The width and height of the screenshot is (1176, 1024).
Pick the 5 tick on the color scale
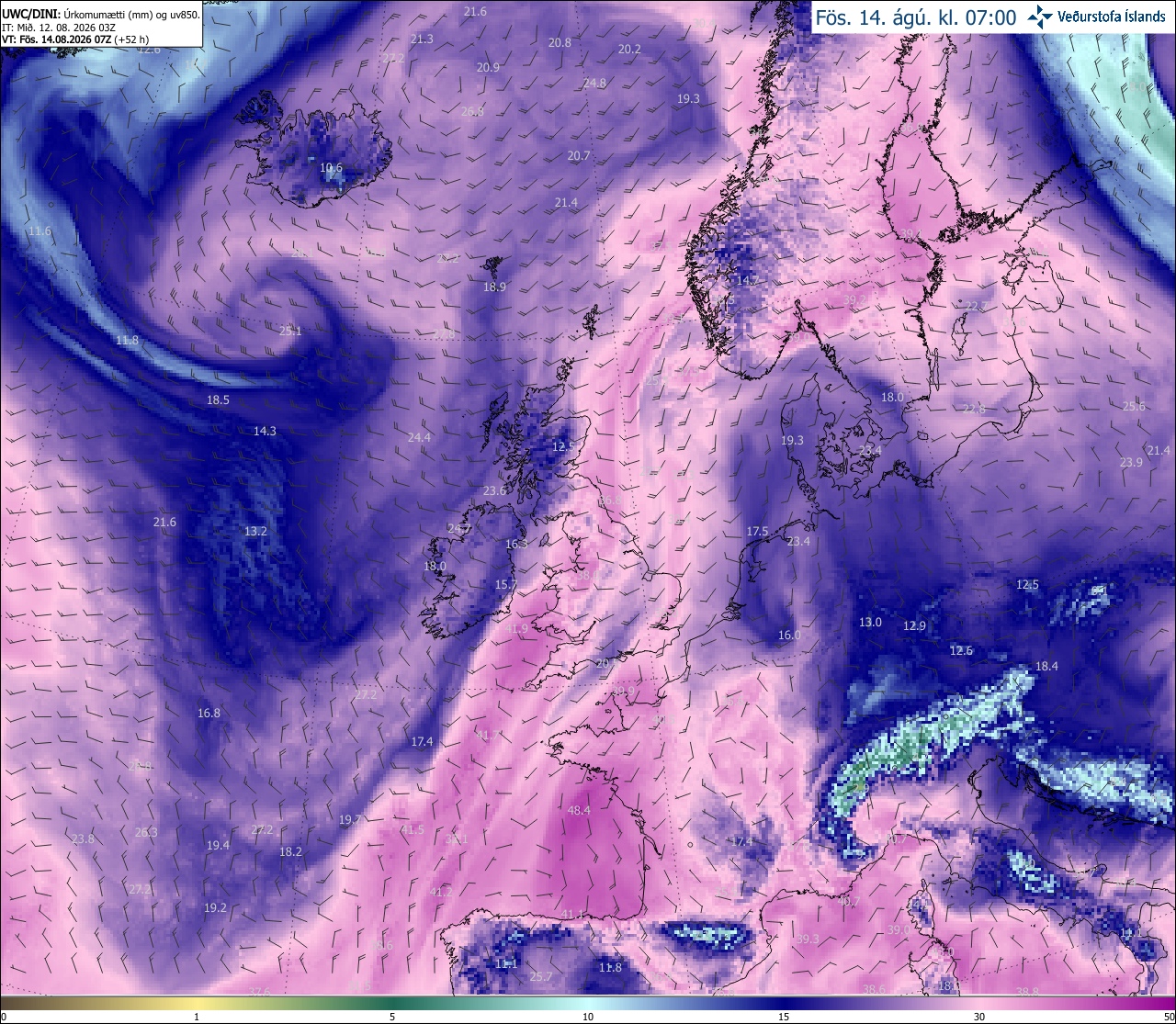click(392, 1017)
